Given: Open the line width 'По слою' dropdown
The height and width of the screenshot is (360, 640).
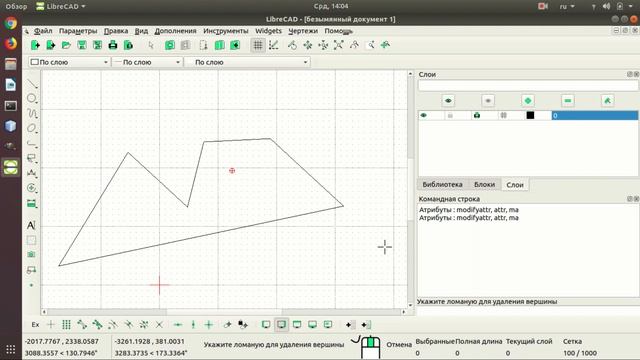Looking at the screenshot, I should pyautogui.click(x=147, y=62).
